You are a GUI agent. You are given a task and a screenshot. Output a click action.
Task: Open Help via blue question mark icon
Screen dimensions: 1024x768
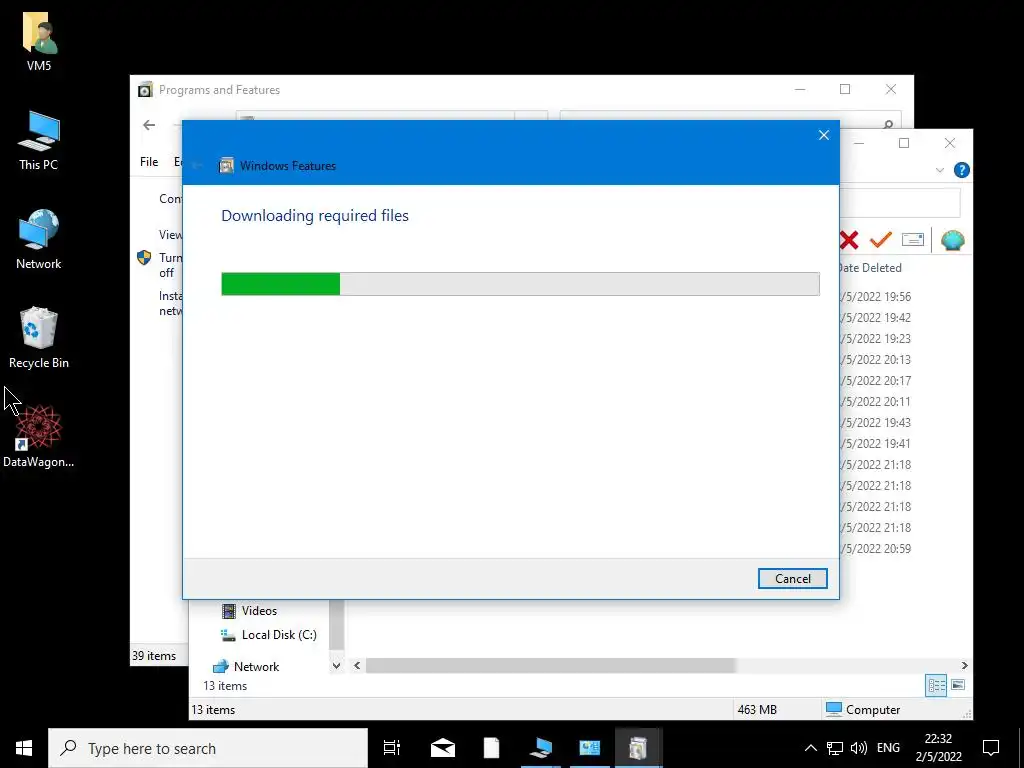click(x=961, y=170)
